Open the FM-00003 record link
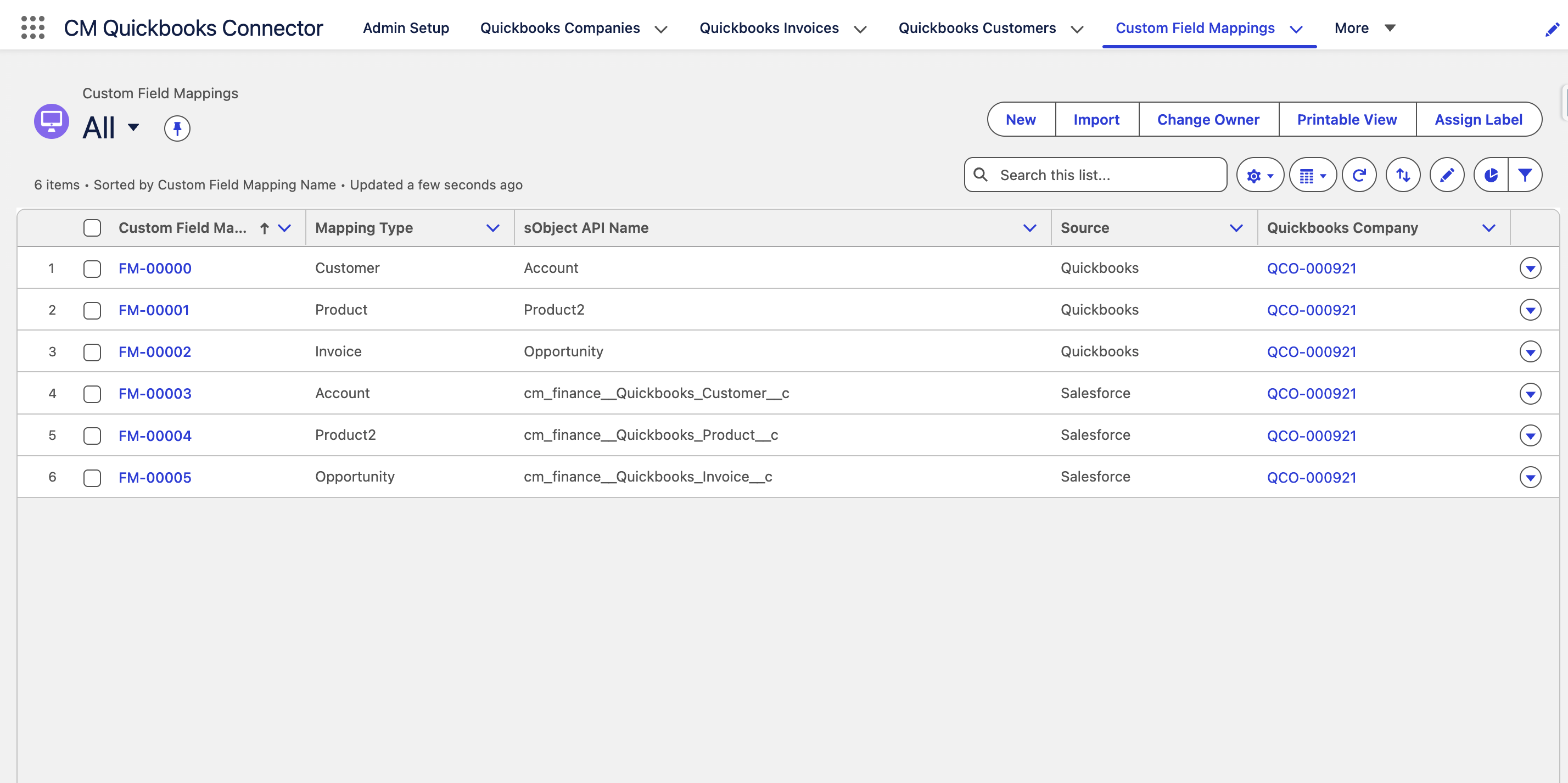Screen dimensions: 1568x783 tap(155, 394)
